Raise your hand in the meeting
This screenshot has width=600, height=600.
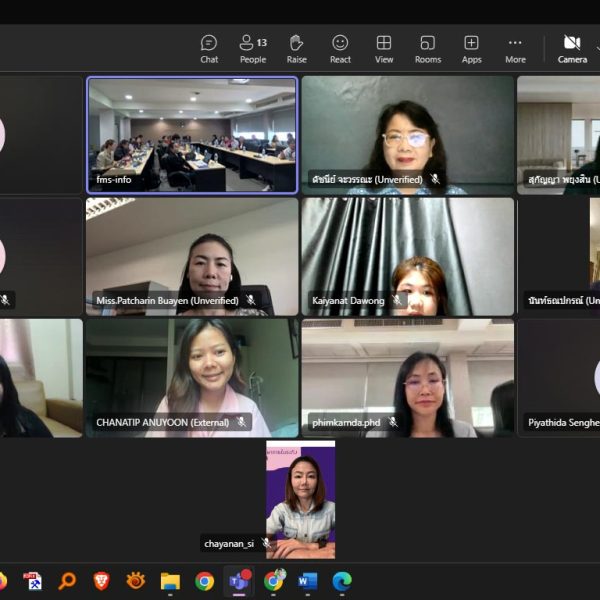[296, 48]
